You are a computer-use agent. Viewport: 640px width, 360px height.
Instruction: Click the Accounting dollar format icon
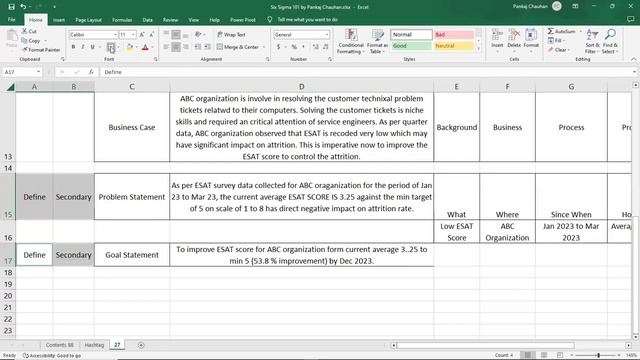point(278,47)
